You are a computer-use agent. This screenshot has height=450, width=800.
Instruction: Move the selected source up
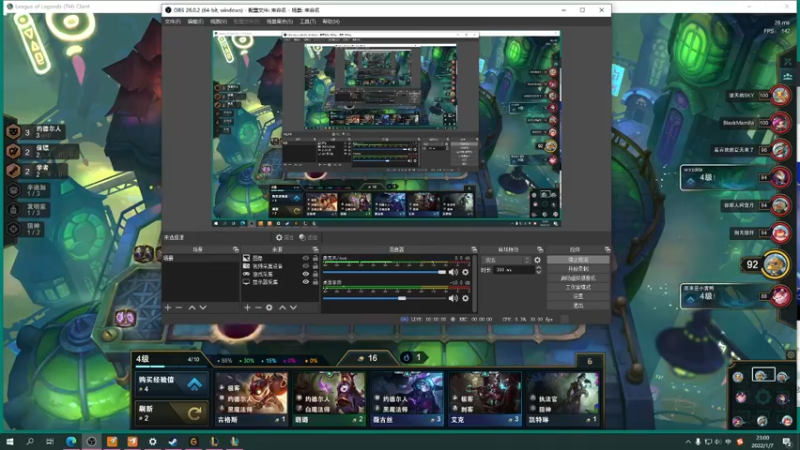coord(282,308)
